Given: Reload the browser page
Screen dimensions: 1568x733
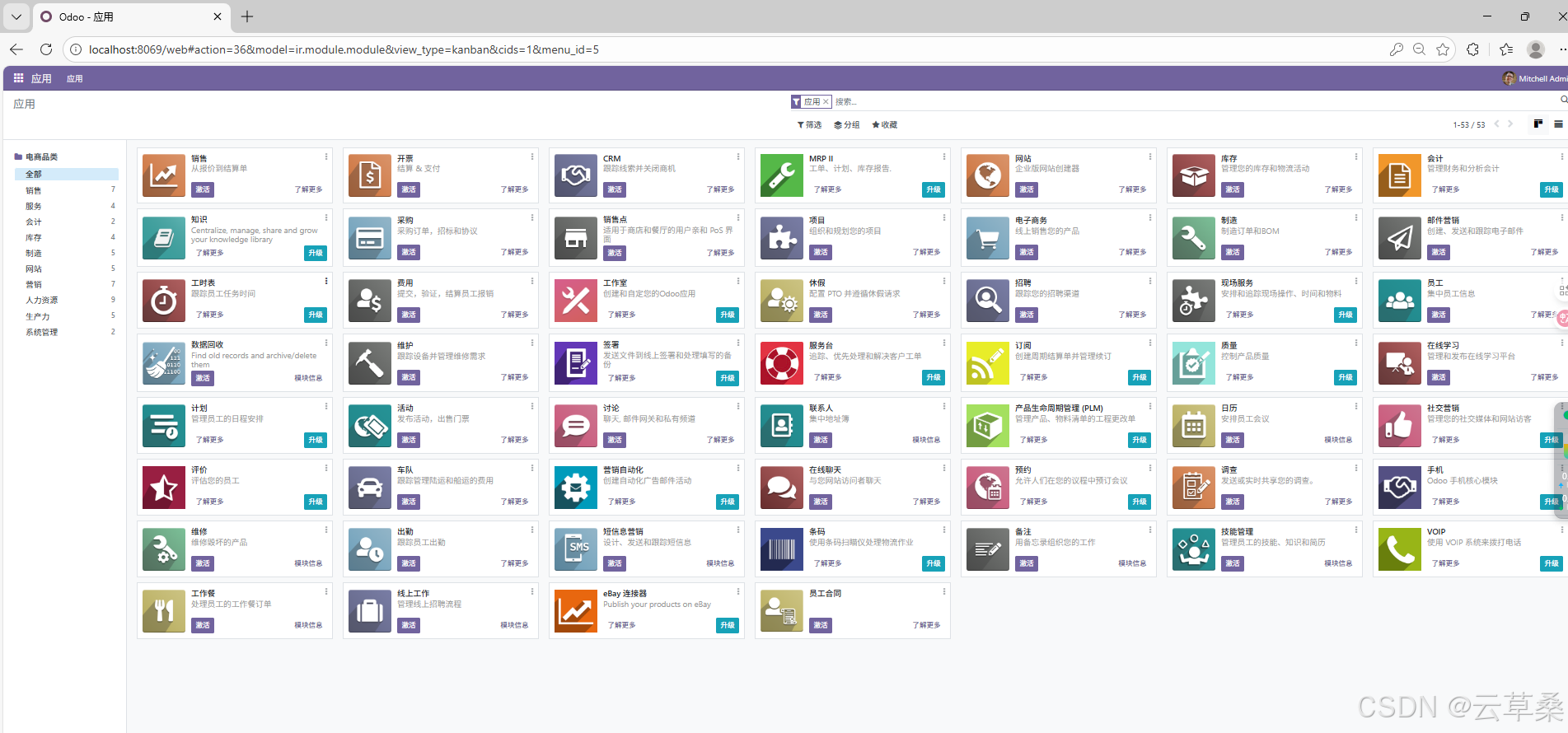Looking at the screenshot, I should tap(46, 49).
